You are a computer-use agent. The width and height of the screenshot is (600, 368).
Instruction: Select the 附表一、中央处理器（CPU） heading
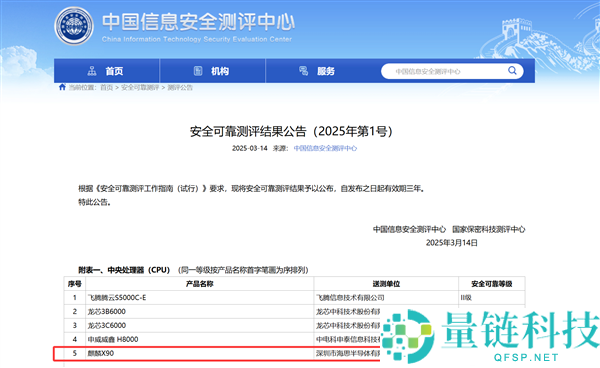pyautogui.click(x=124, y=270)
